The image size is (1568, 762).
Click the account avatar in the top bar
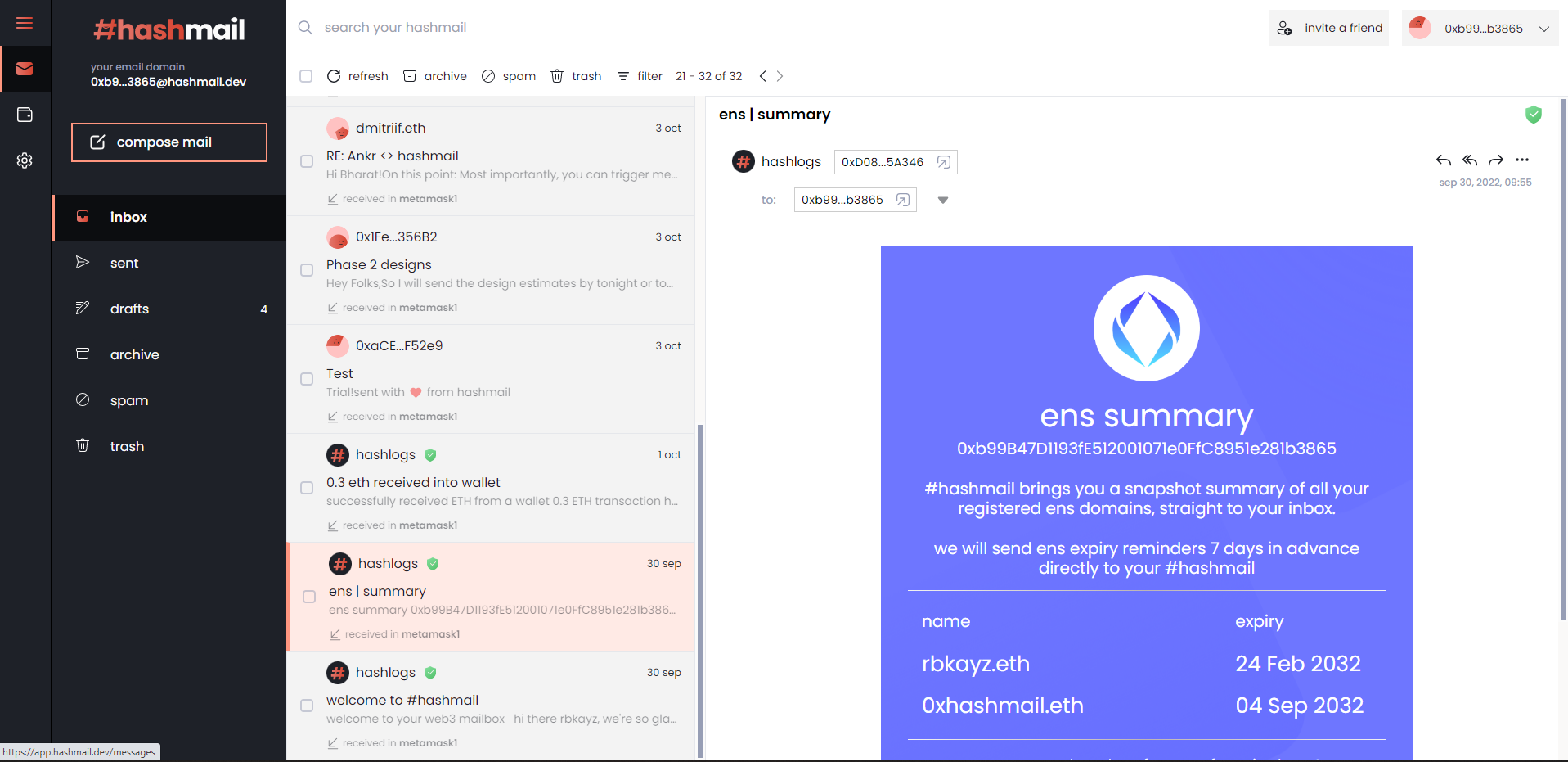[1420, 28]
